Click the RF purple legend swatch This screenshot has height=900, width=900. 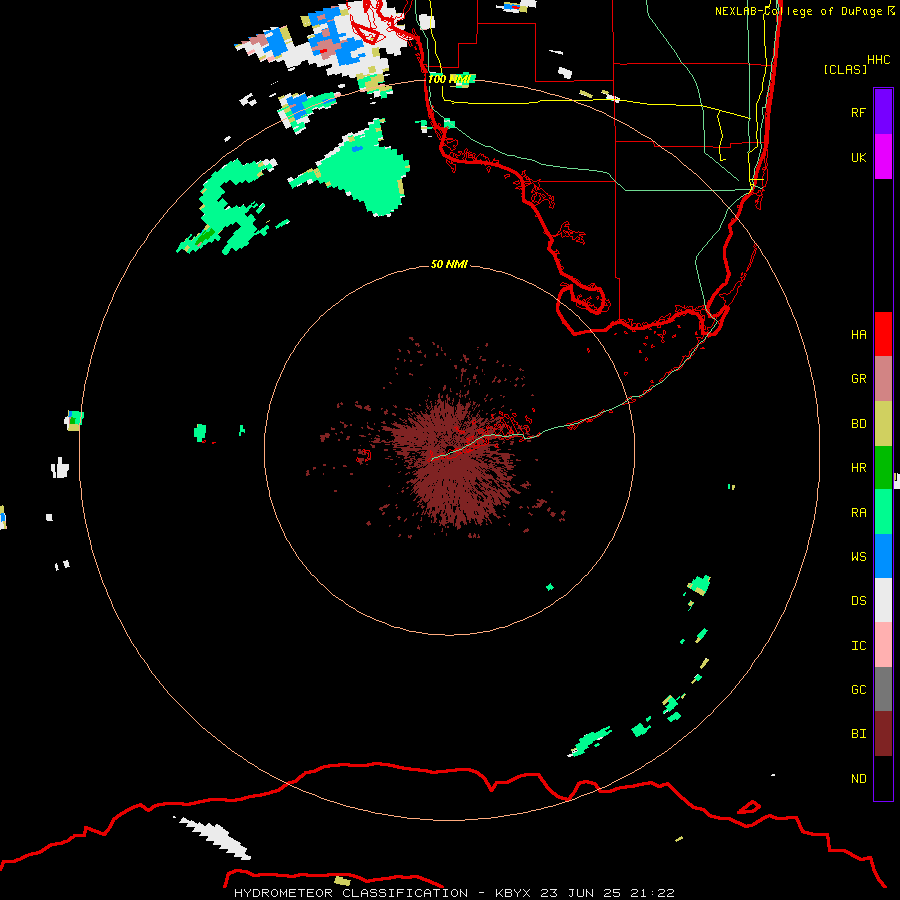[x=883, y=112]
